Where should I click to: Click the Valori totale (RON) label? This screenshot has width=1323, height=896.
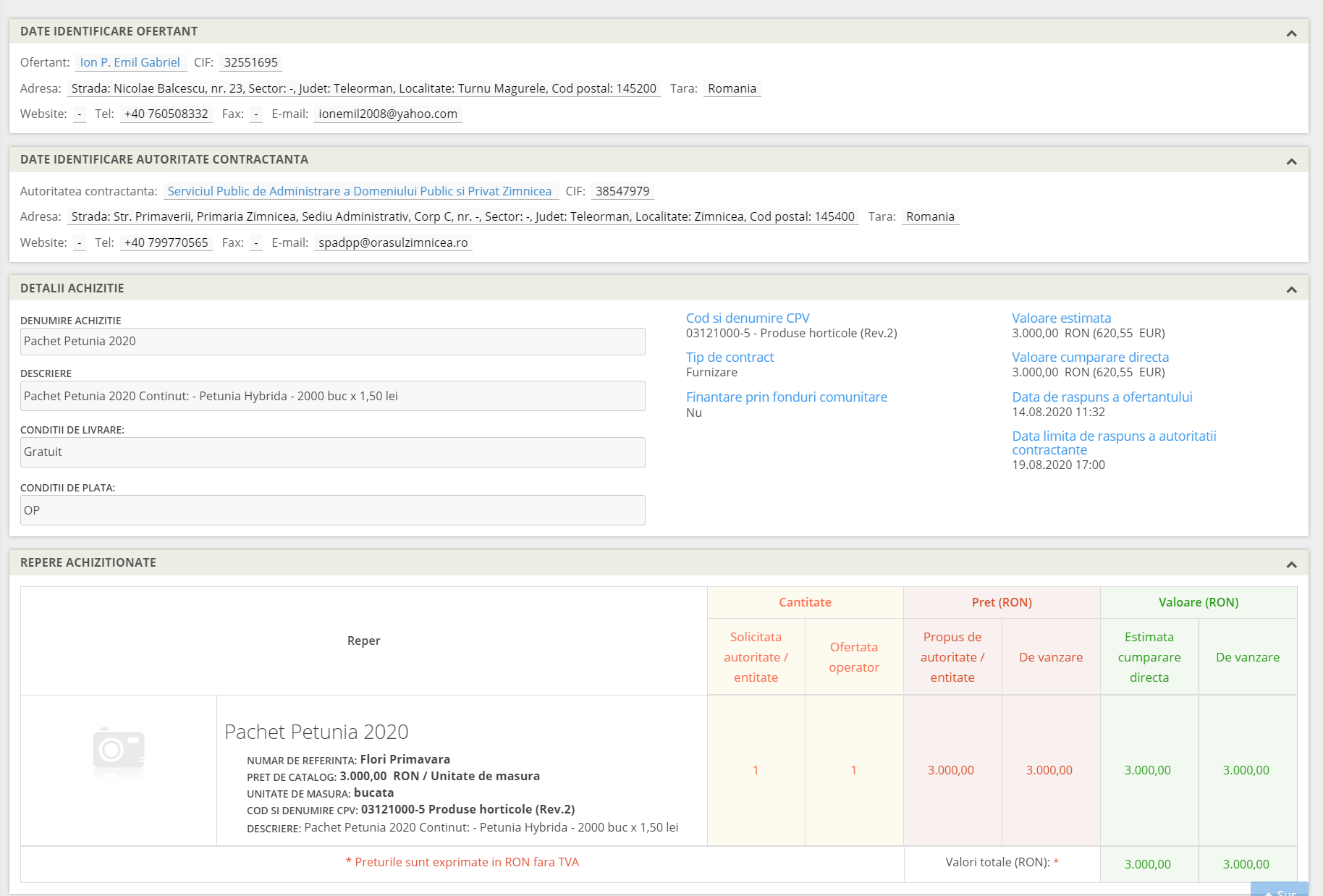tap(997, 862)
